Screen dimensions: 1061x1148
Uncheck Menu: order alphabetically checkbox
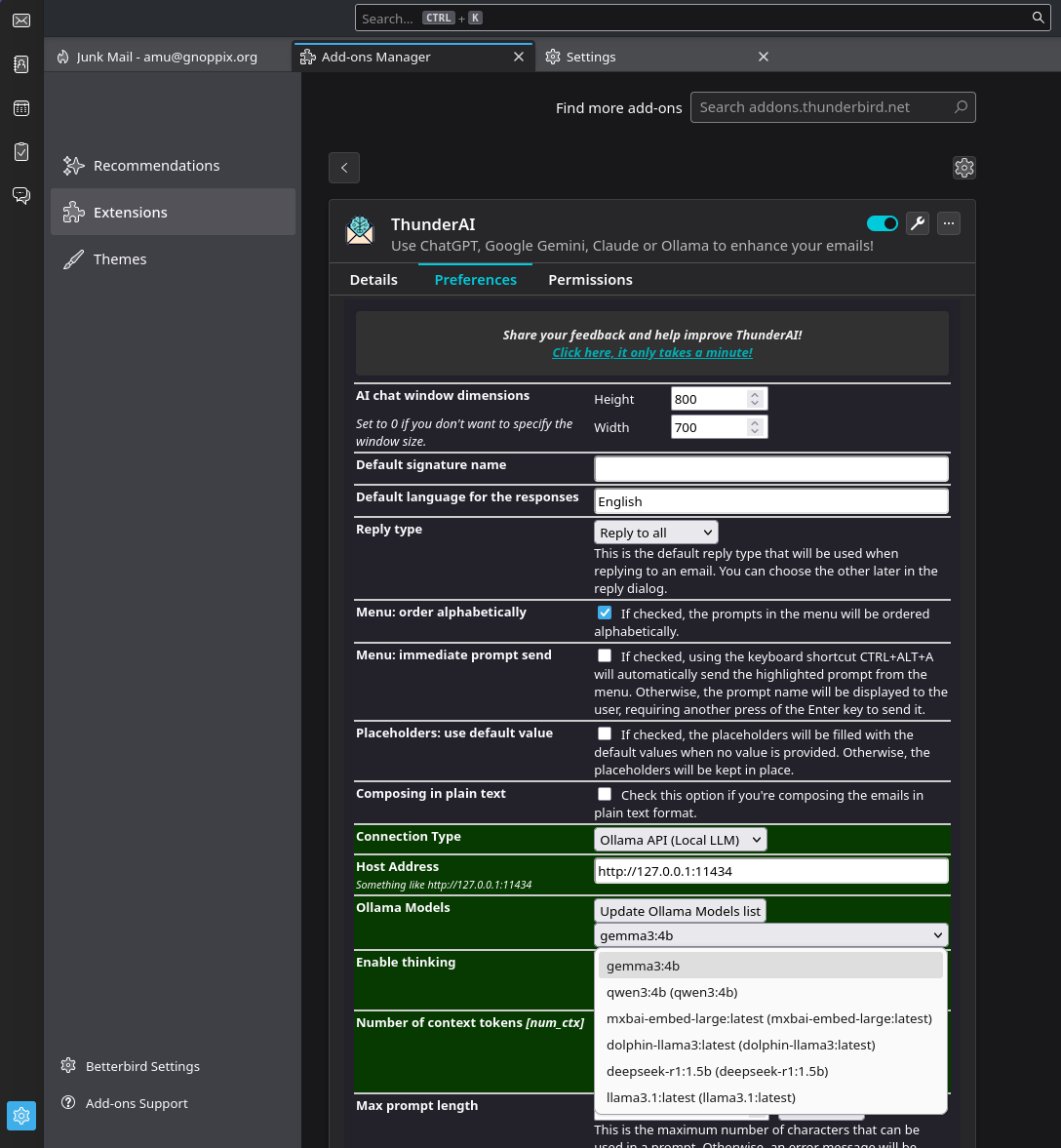pos(605,613)
